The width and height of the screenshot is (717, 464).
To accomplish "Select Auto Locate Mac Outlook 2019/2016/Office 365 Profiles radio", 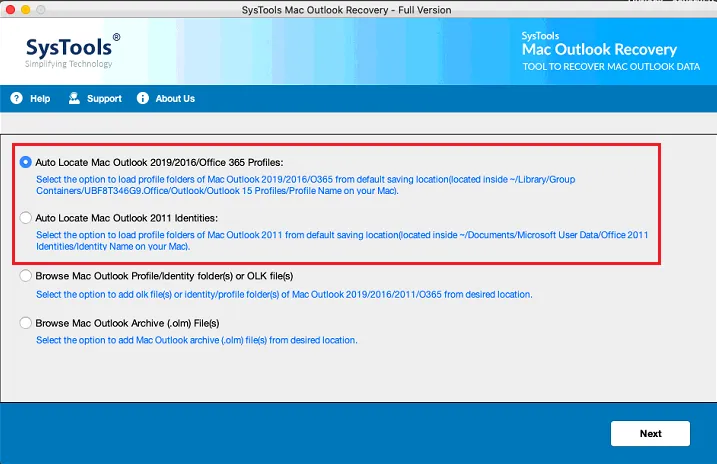I will [26, 162].
